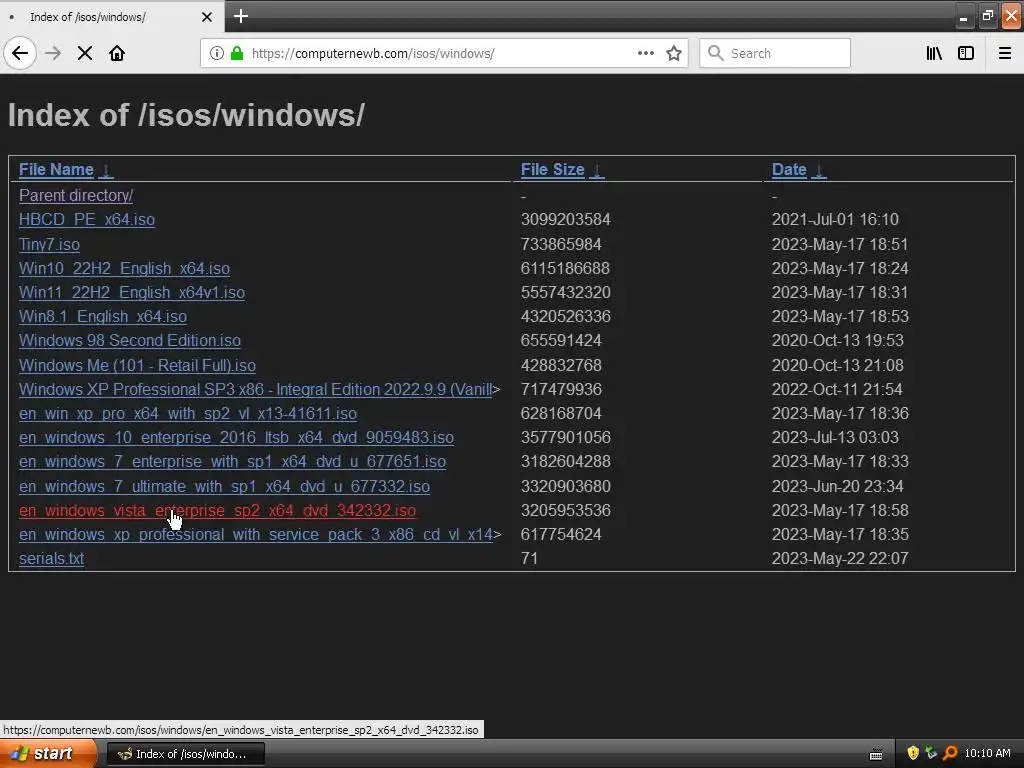The image size is (1024, 768).
Task: Click the page heading Index of /isos/windows/
Action: [186, 115]
